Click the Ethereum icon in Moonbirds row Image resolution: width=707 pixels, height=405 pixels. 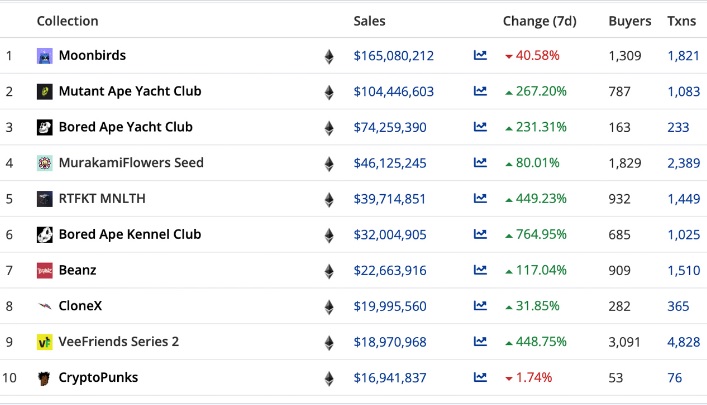coord(329,56)
